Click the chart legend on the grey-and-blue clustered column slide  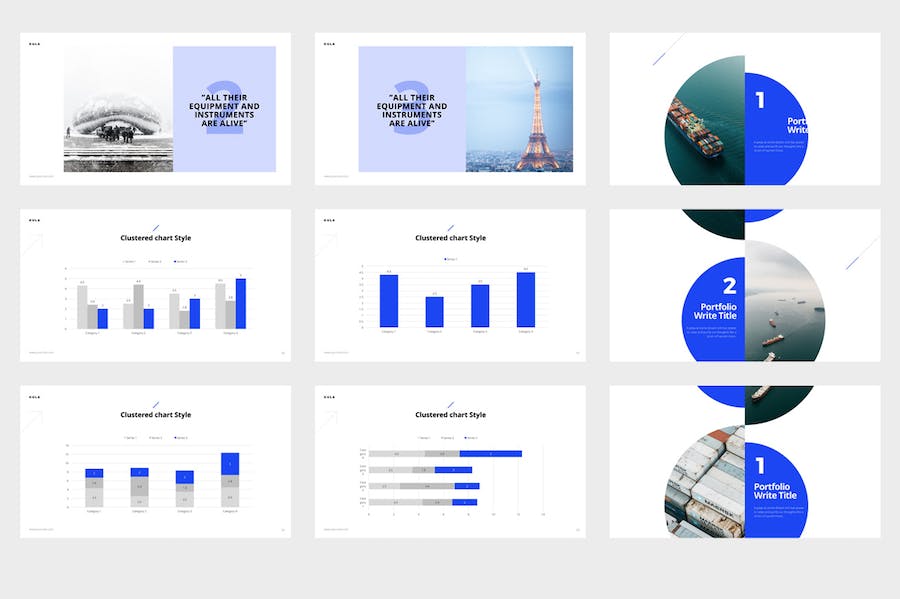155,261
